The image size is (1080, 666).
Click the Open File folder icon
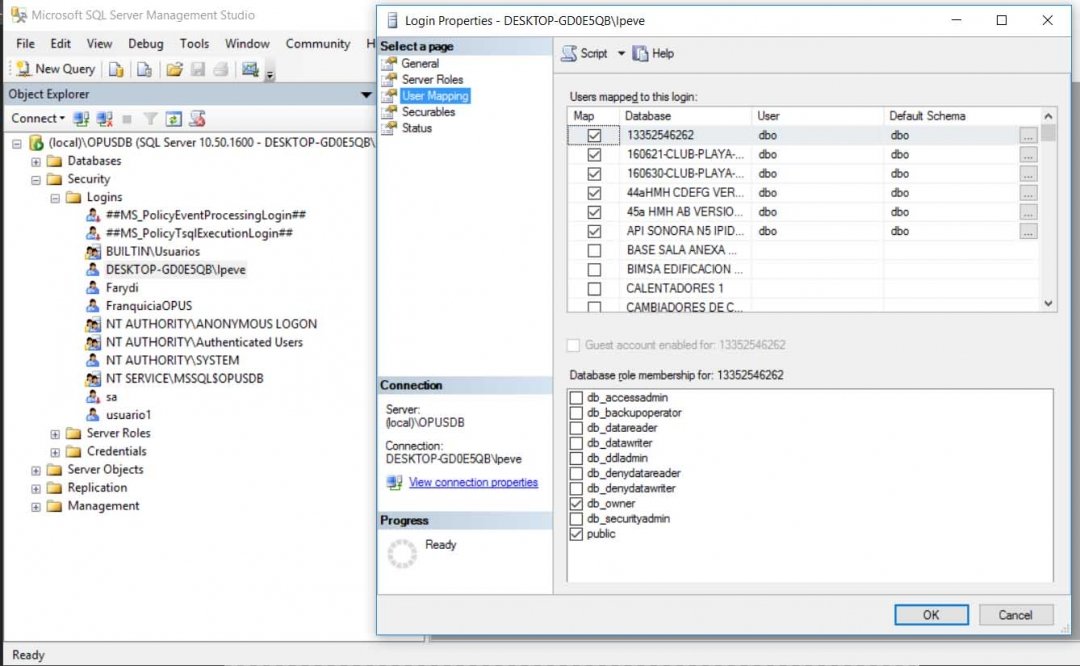click(x=174, y=69)
